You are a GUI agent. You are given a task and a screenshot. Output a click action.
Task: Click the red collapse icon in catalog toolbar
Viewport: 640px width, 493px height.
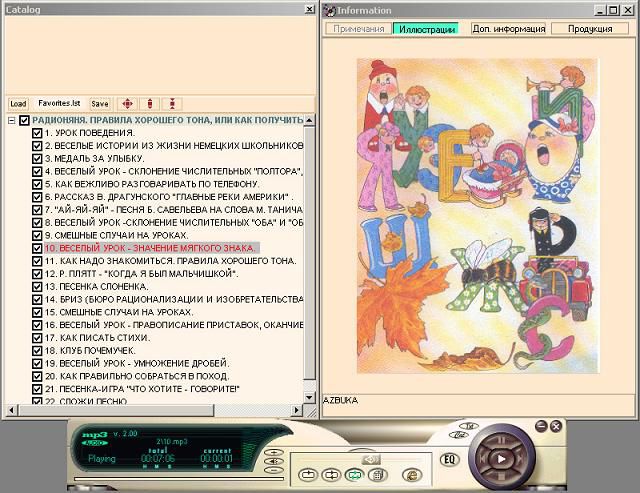click(x=171, y=103)
